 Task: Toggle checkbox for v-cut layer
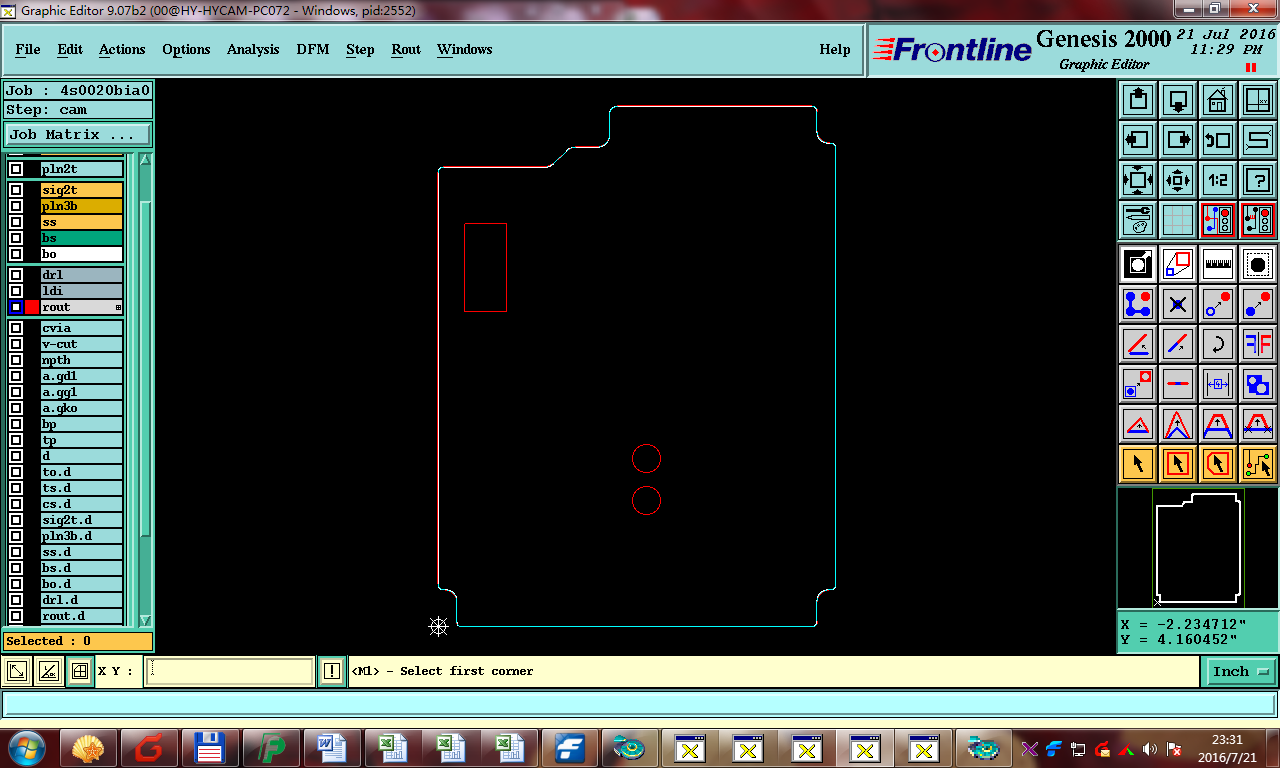pyautogui.click(x=16, y=344)
